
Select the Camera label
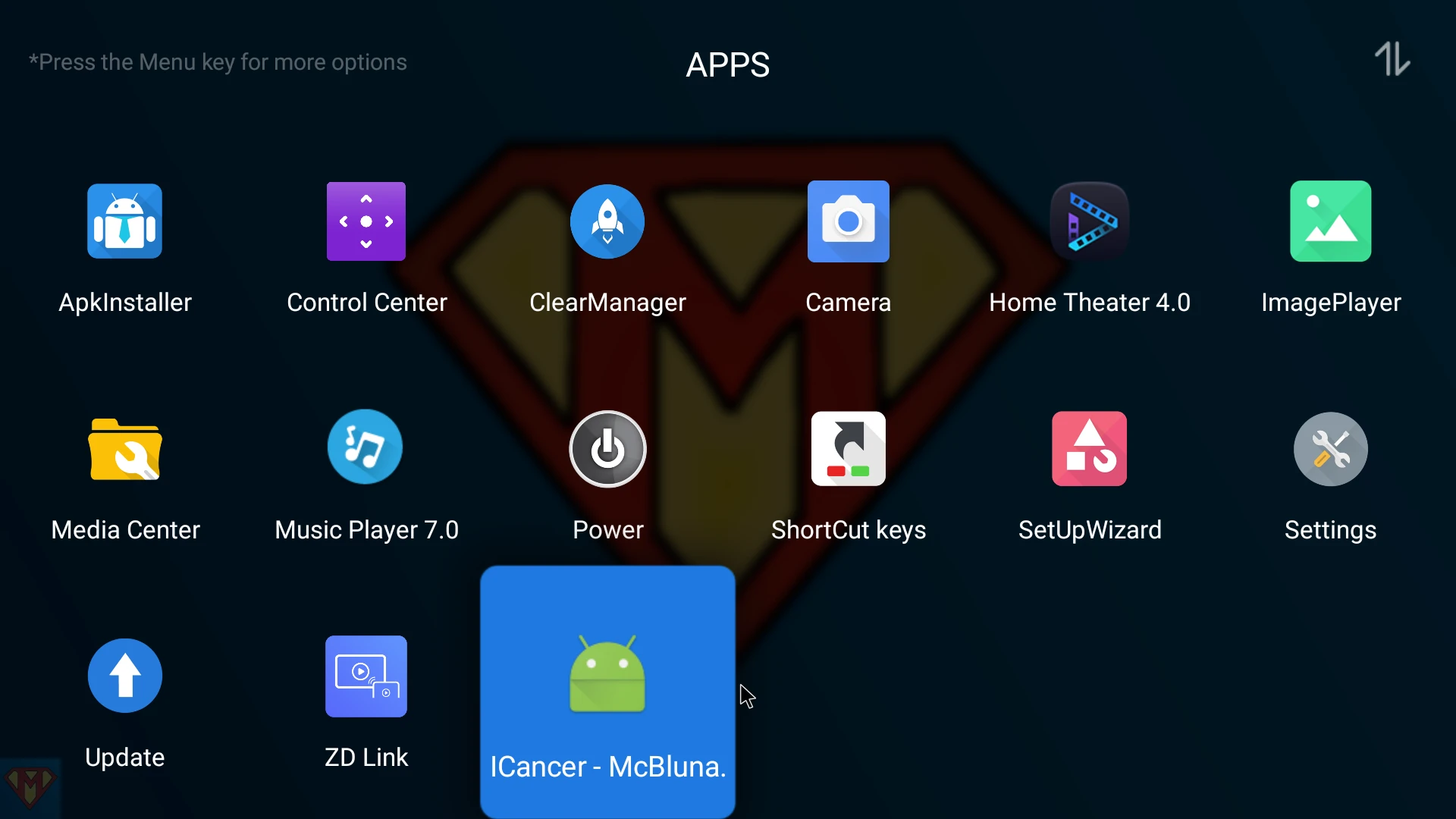849,303
